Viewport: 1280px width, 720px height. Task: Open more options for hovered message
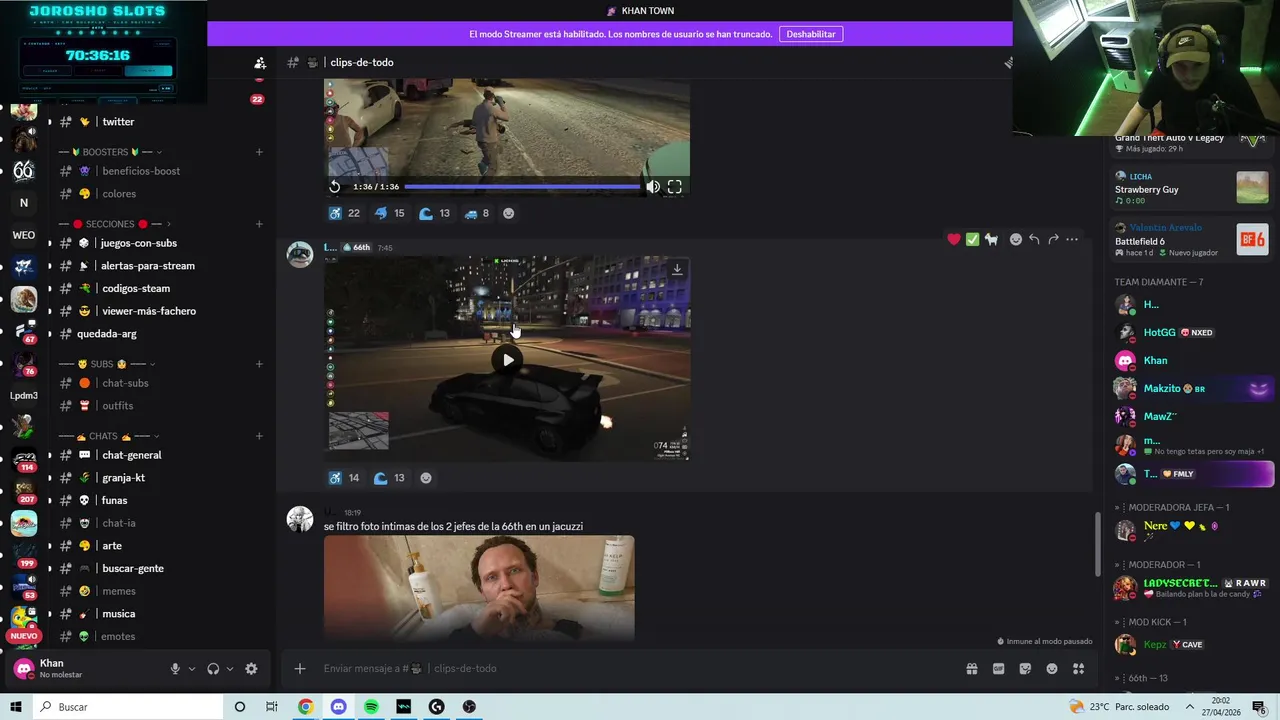click(x=1072, y=239)
